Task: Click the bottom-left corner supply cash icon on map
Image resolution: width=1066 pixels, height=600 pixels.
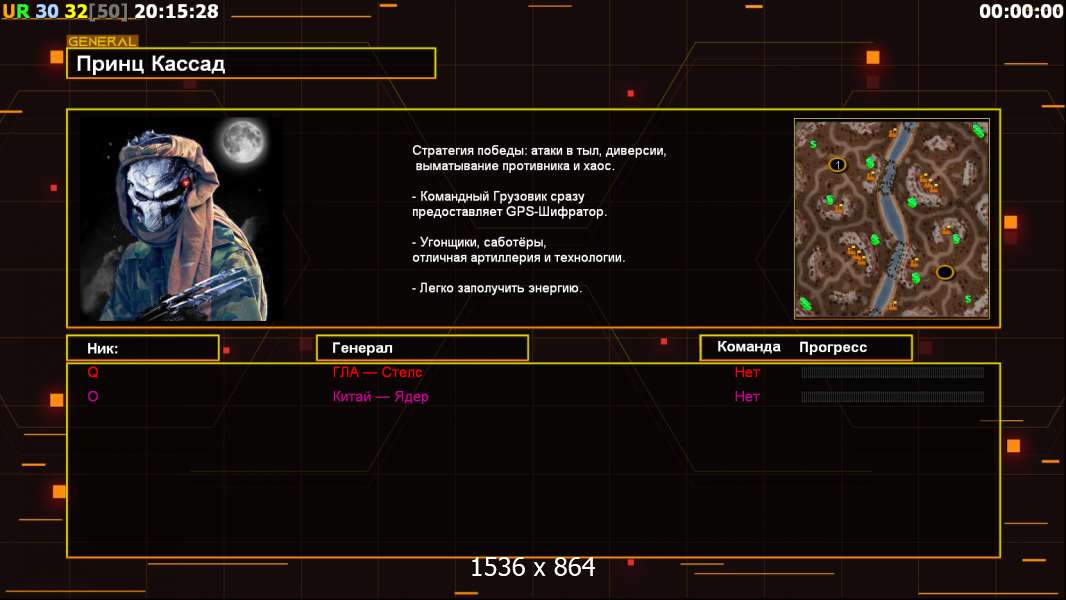Action: point(806,304)
